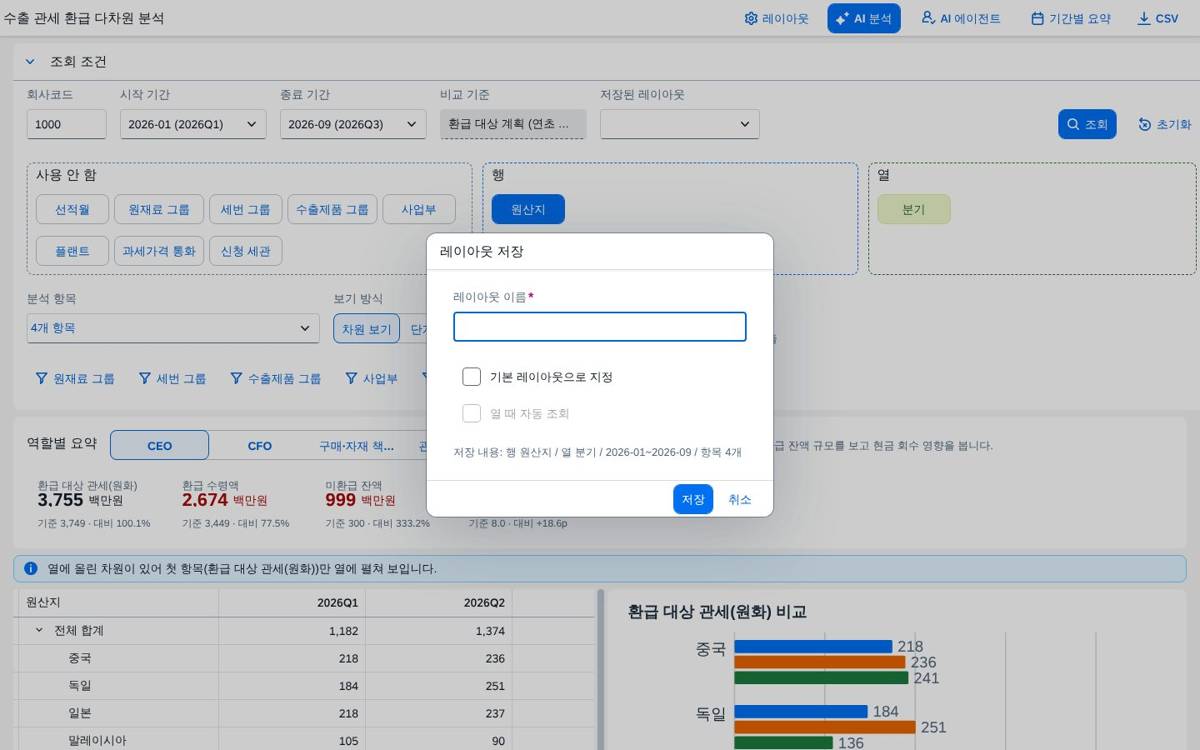Click the 레이아웃 이름 input field
Viewport: 1200px width, 750px height.
pyautogui.click(x=600, y=327)
